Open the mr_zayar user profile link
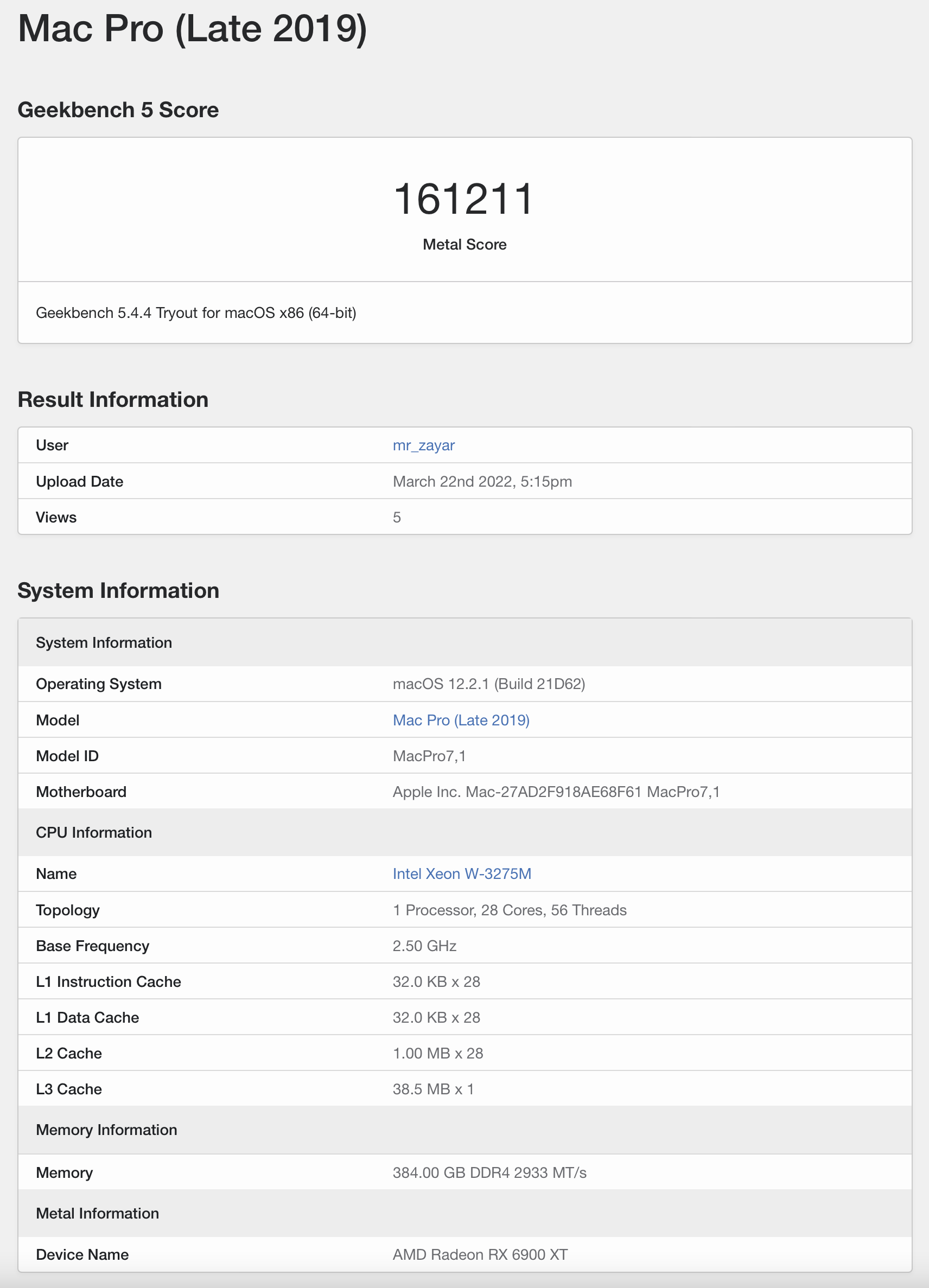The height and width of the screenshot is (1288, 929). (x=424, y=445)
